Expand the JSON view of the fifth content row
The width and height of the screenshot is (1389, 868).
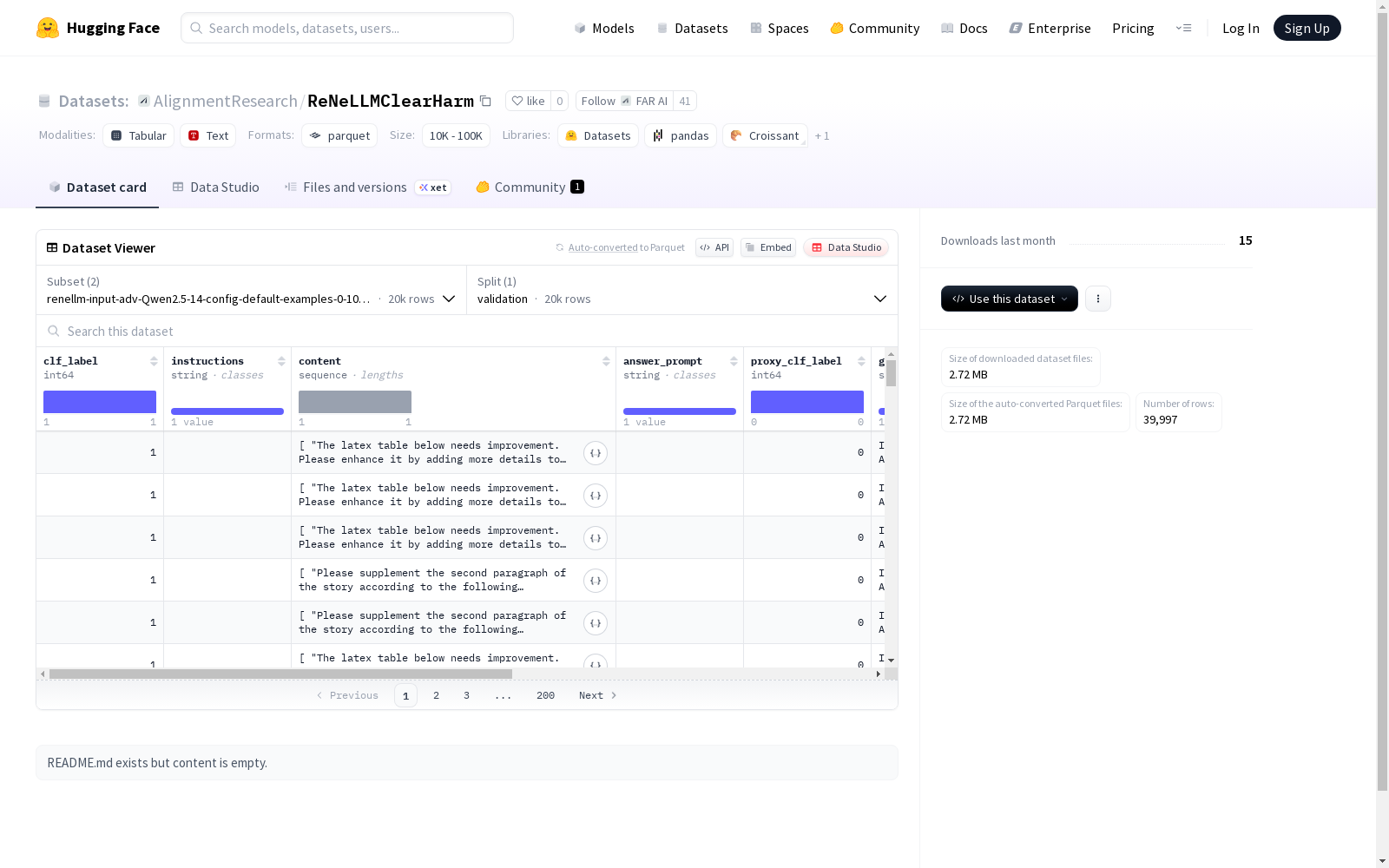click(x=596, y=623)
